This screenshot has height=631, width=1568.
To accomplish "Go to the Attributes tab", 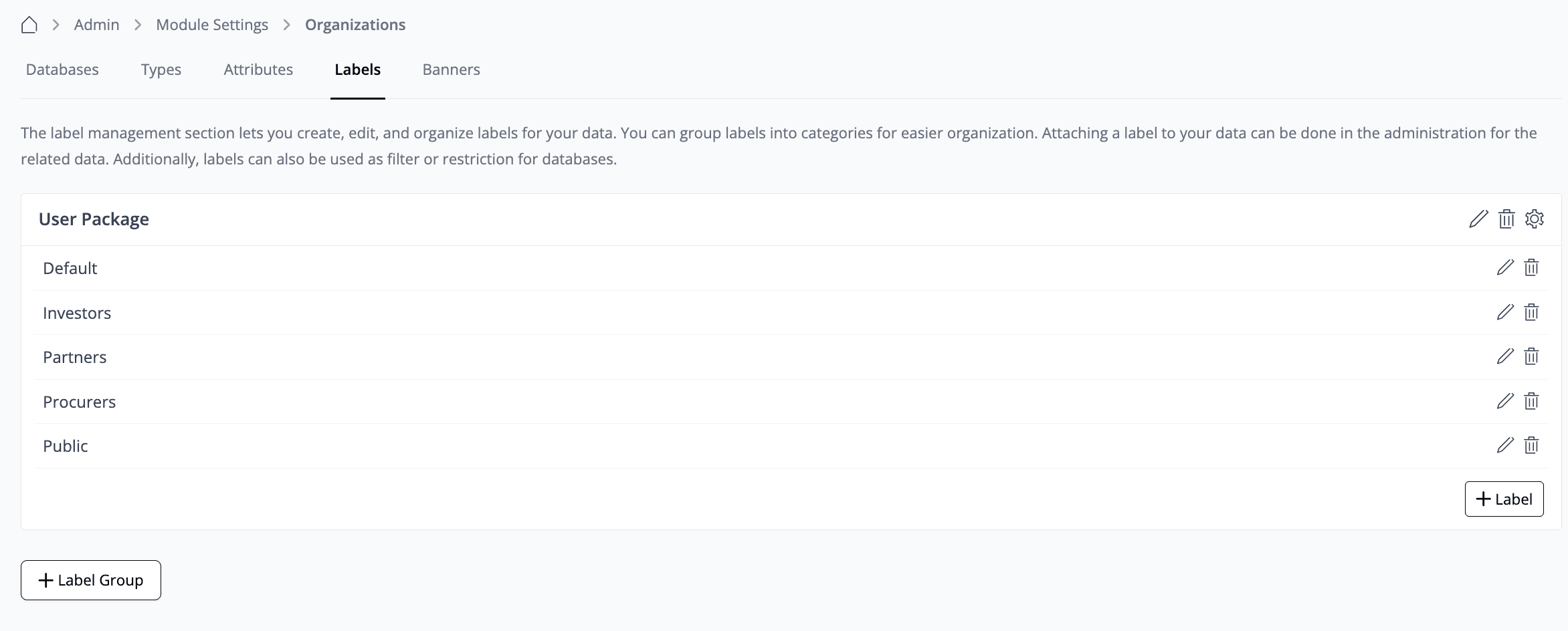I will [x=258, y=70].
